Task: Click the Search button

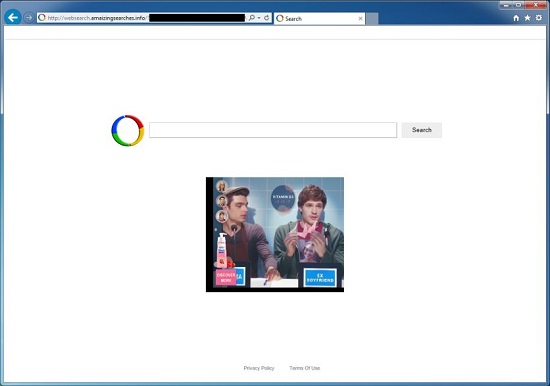Action: [422, 130]
